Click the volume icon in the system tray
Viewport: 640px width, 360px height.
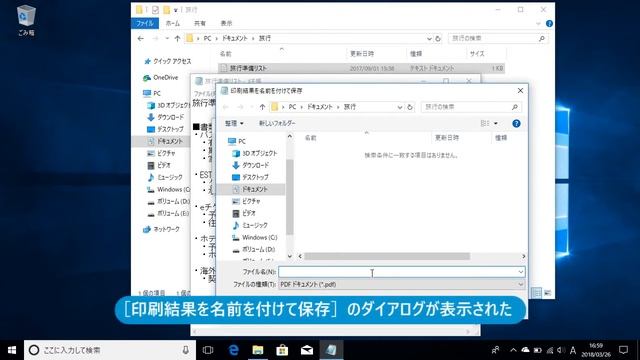561,350
